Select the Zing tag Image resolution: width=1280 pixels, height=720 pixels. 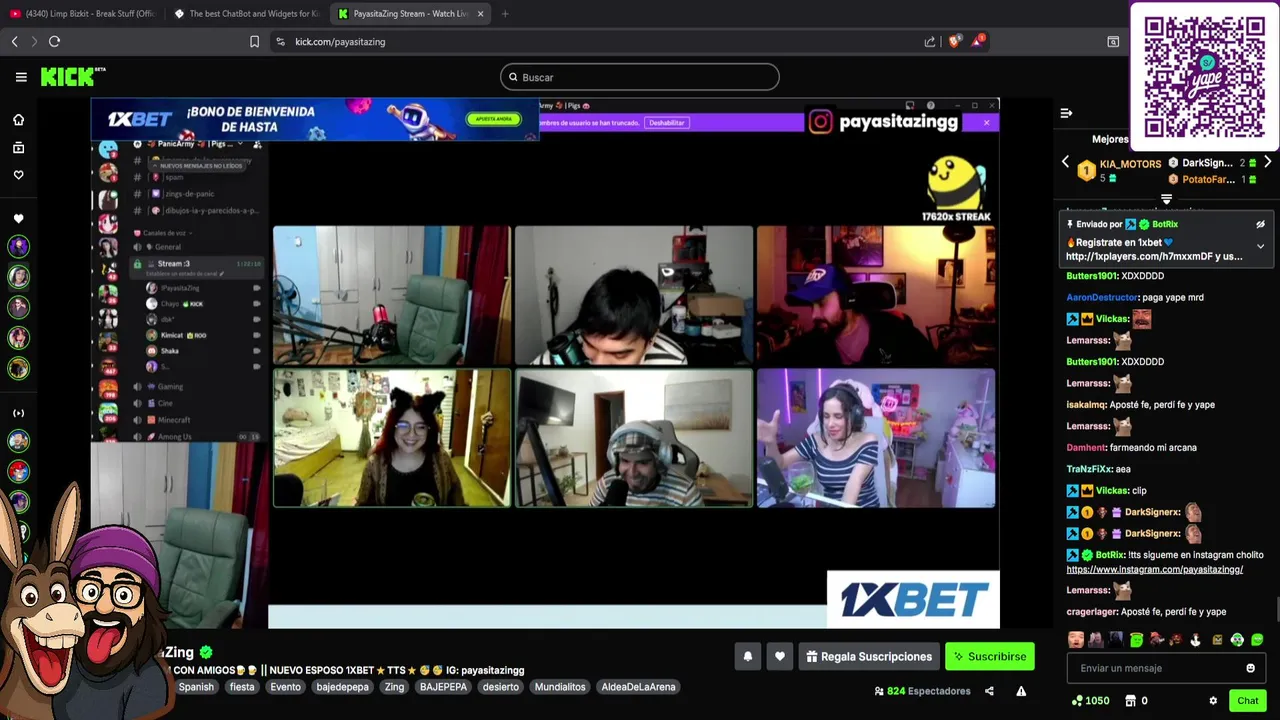394,687
